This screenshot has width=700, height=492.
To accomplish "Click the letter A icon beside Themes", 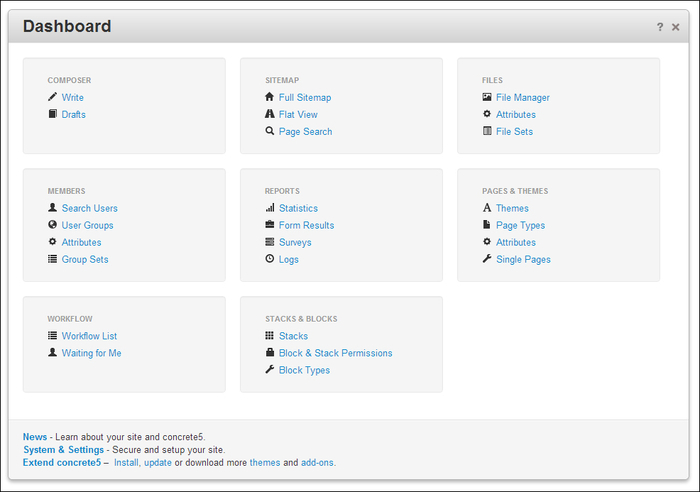I will [x=487, y=208].
